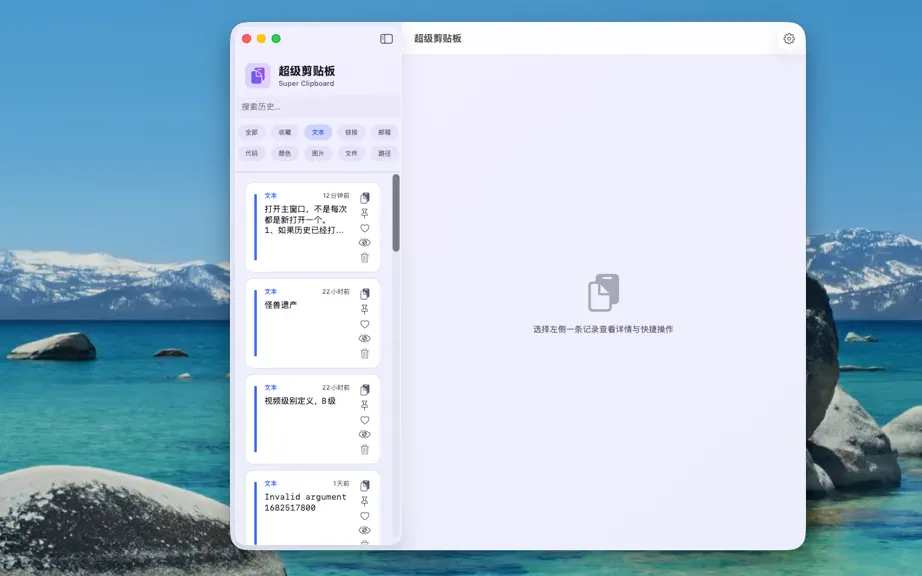The image size is (922, 576).
Task: Pin the "Invalid argument" entry
Action: [x=365, y=500]
